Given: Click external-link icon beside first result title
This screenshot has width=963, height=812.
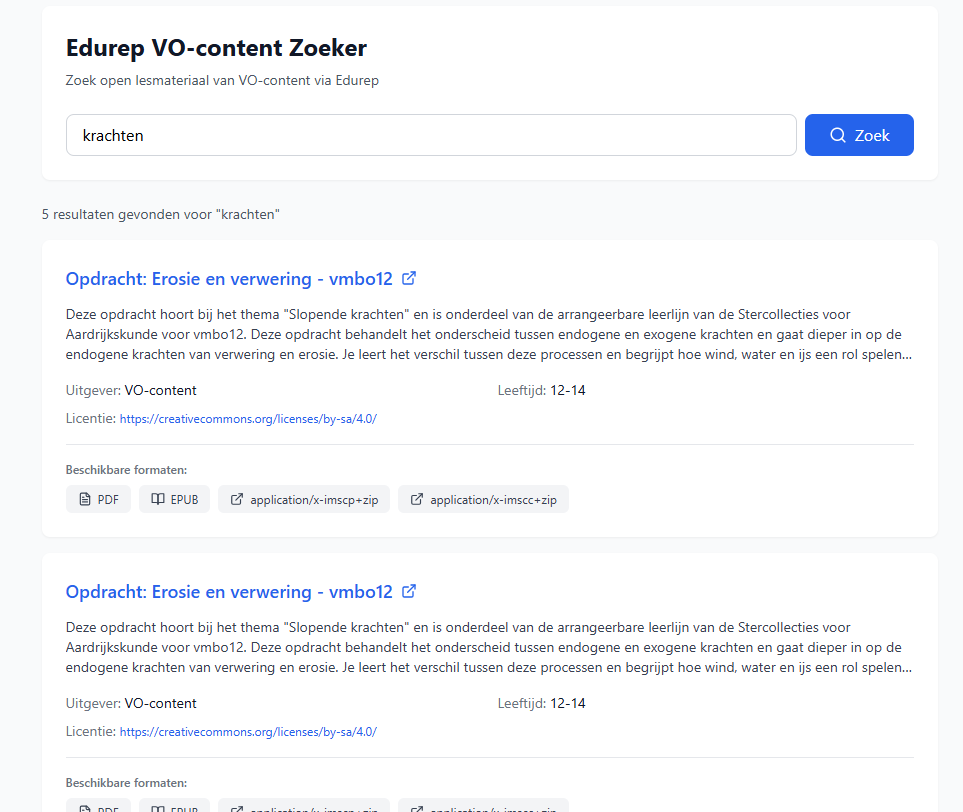Looking at the screenshot, I should click(409, 278).
